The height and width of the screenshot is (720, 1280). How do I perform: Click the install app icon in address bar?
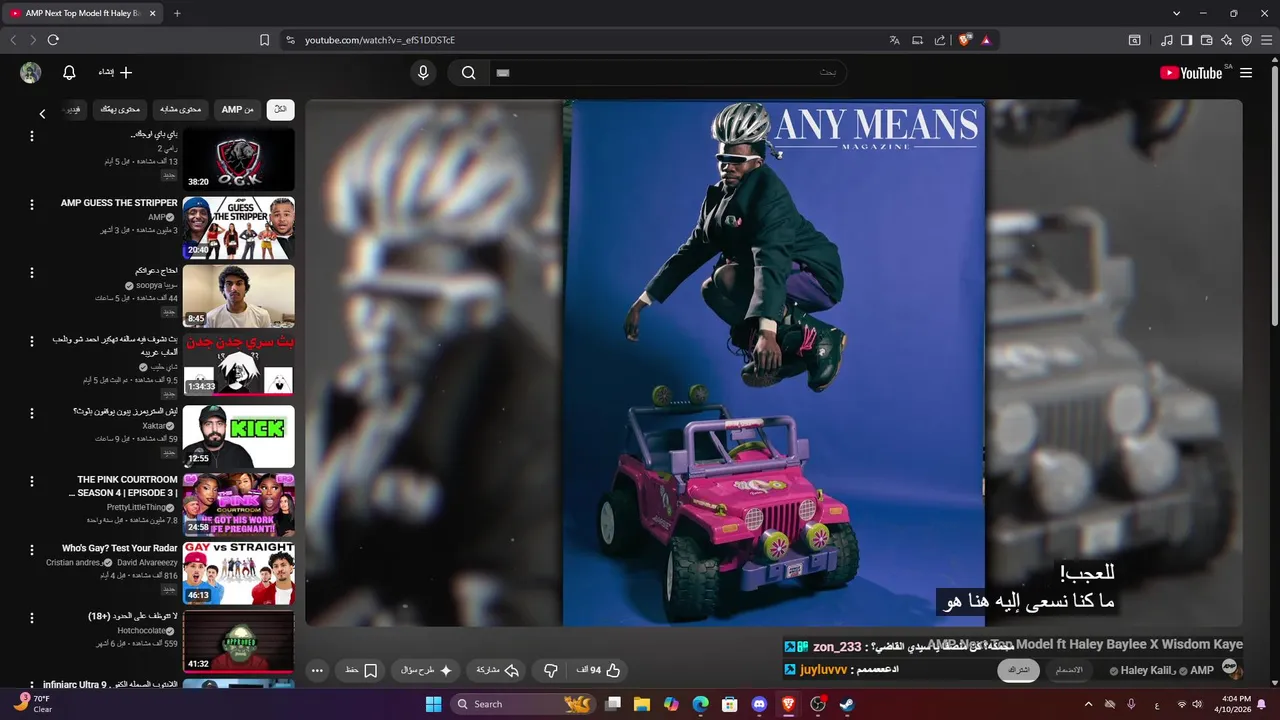point(917,40)
